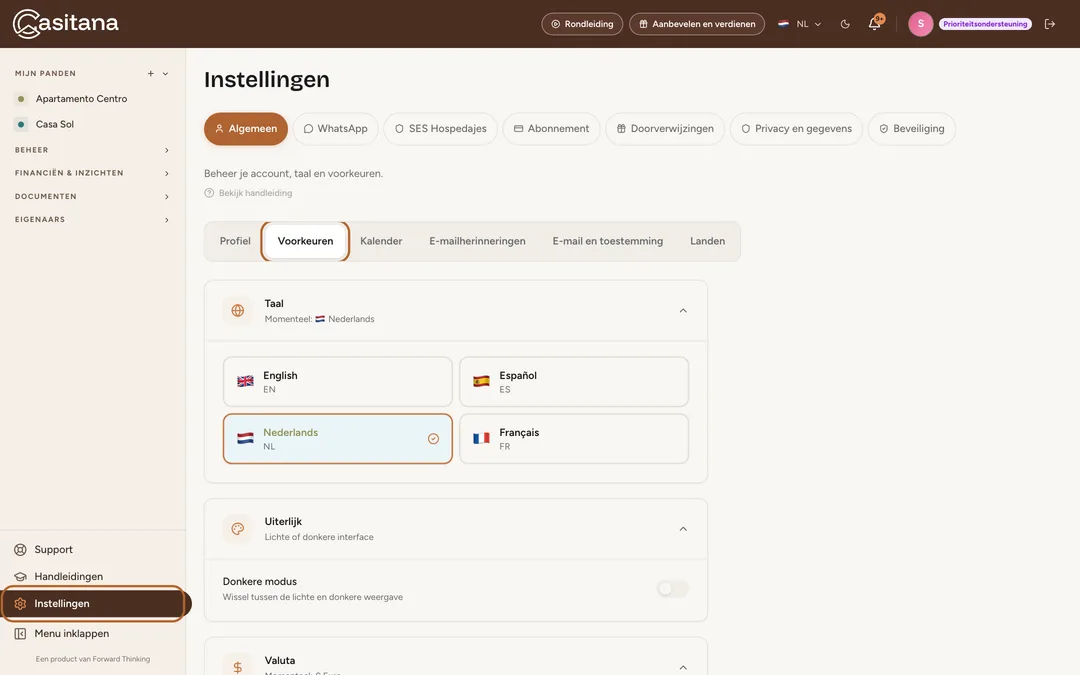This screenshot has height=675, width=1080.
Task: Click the Instellingen gear icon
Action: pyautogui.click(x=20, y=603)
